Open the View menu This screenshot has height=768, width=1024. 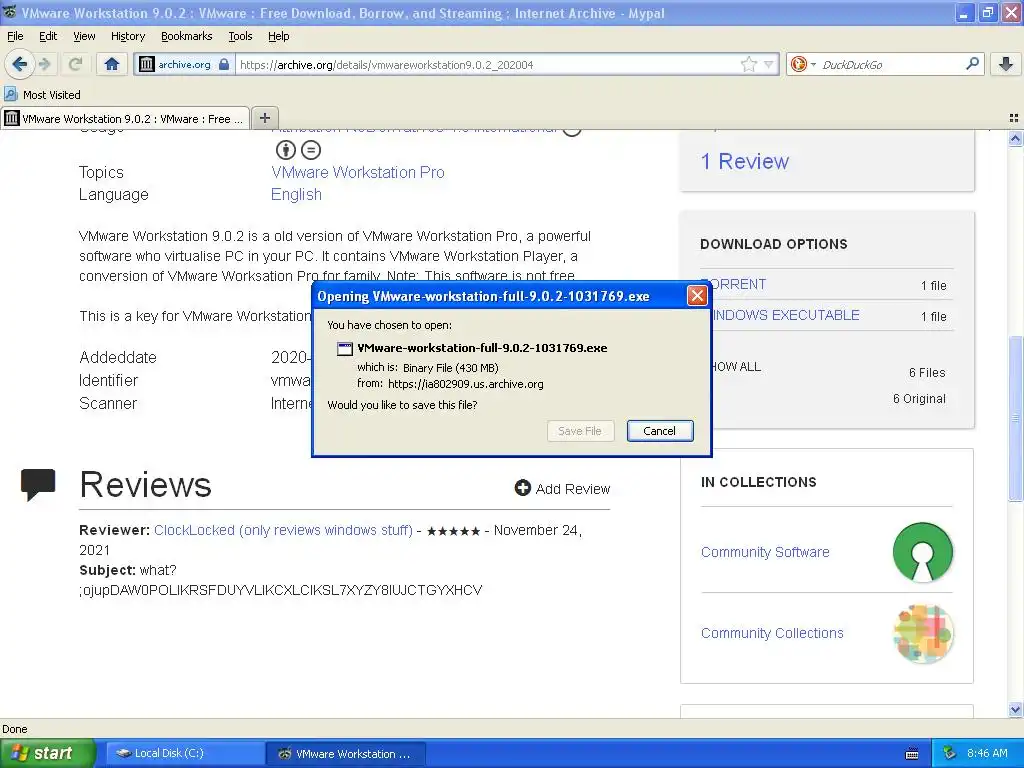tap(84, 36)
